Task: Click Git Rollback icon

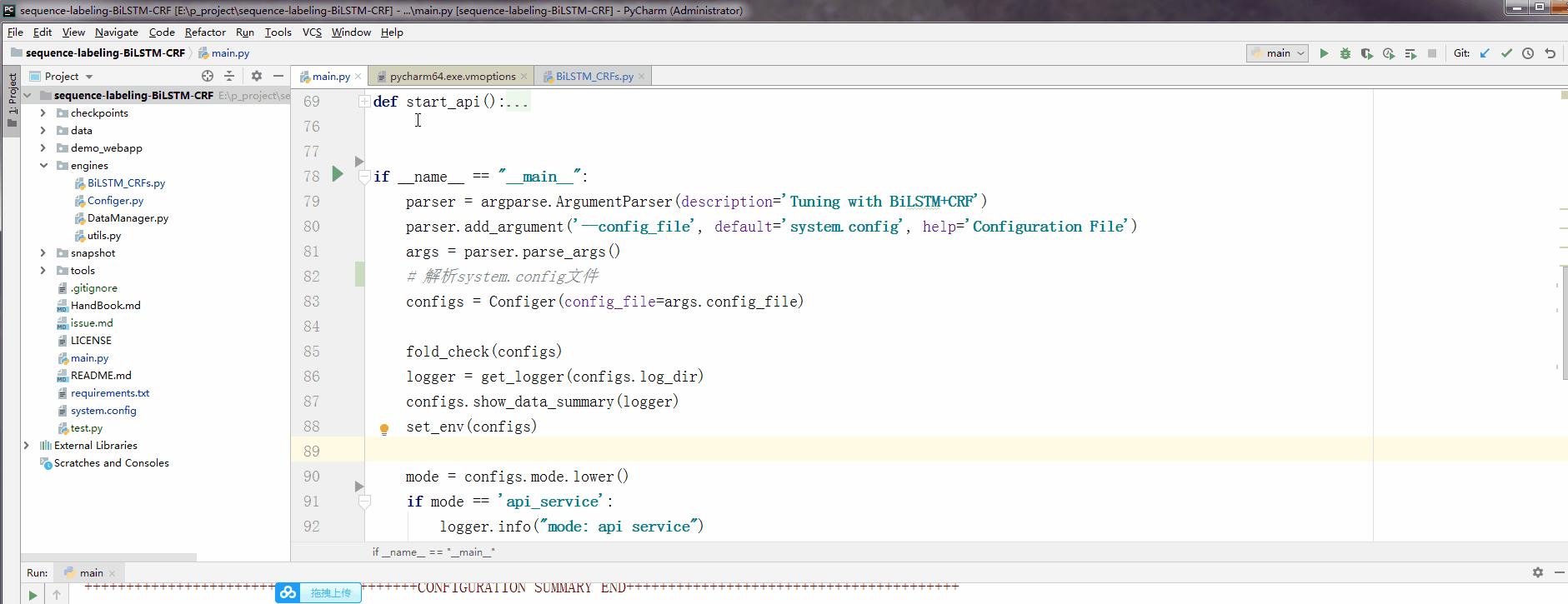Action: point(1550,53)
